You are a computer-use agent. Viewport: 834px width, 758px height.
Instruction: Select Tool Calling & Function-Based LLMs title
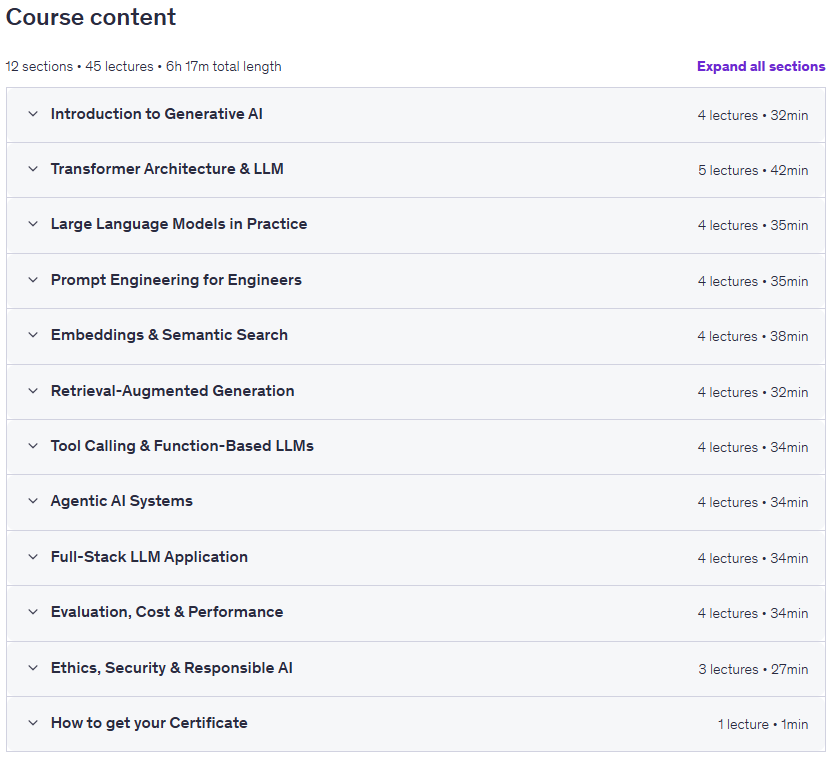[182, 446]
